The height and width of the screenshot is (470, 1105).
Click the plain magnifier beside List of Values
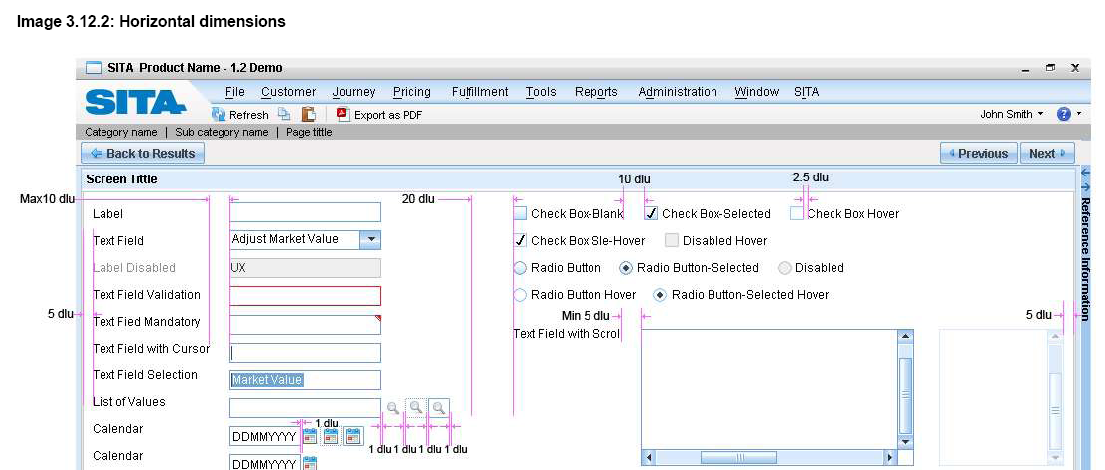(x=393, y=407)
